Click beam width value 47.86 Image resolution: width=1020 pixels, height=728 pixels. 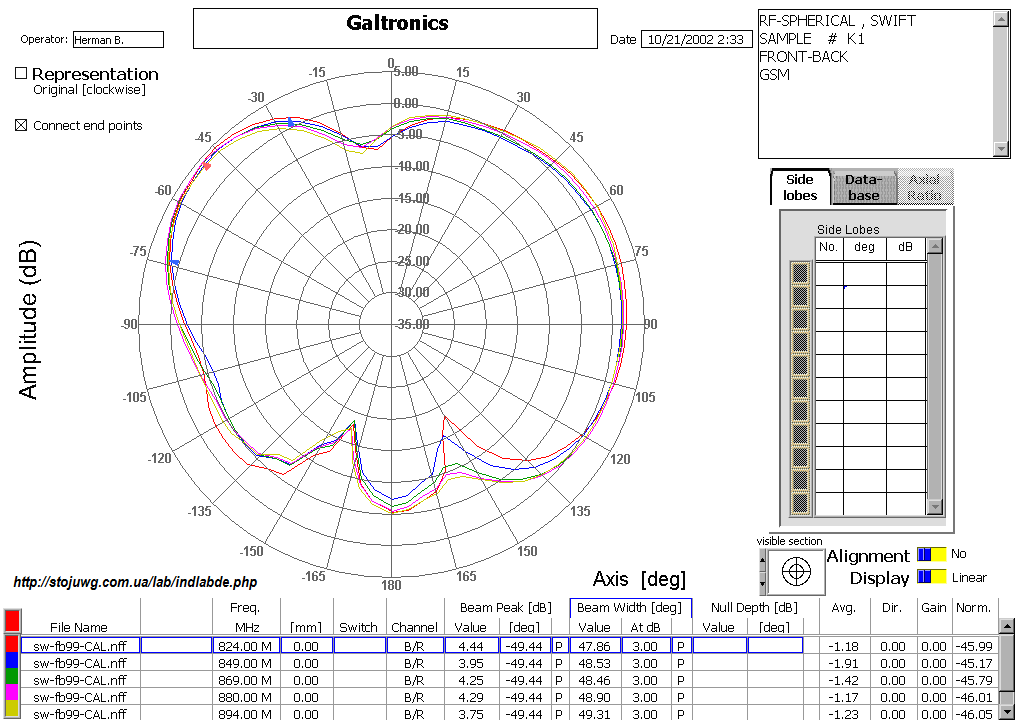click(595, 646)
